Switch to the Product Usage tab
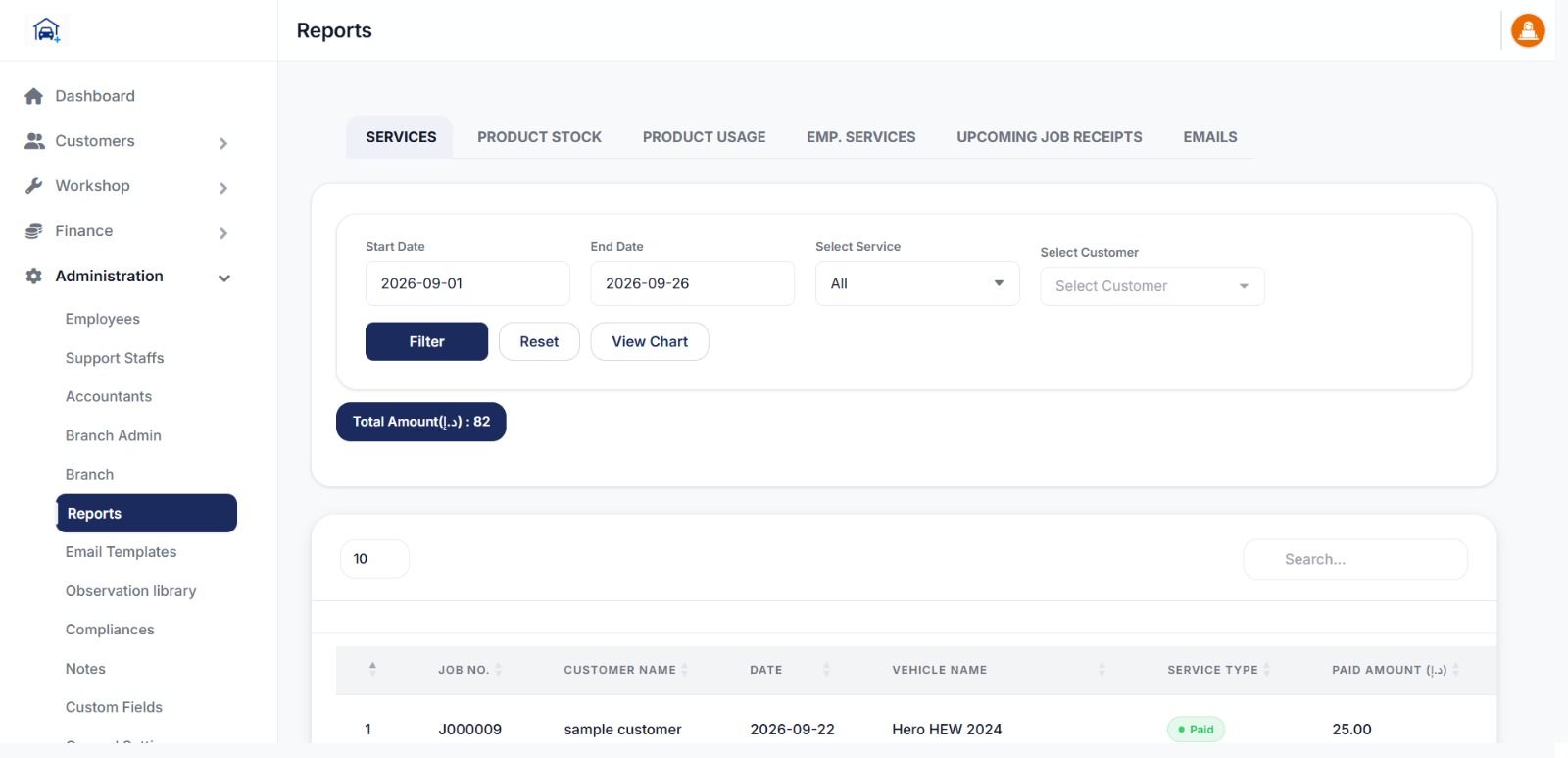Image resolution: width=1568 pixels, height=758 pixels. pos(705,137)
